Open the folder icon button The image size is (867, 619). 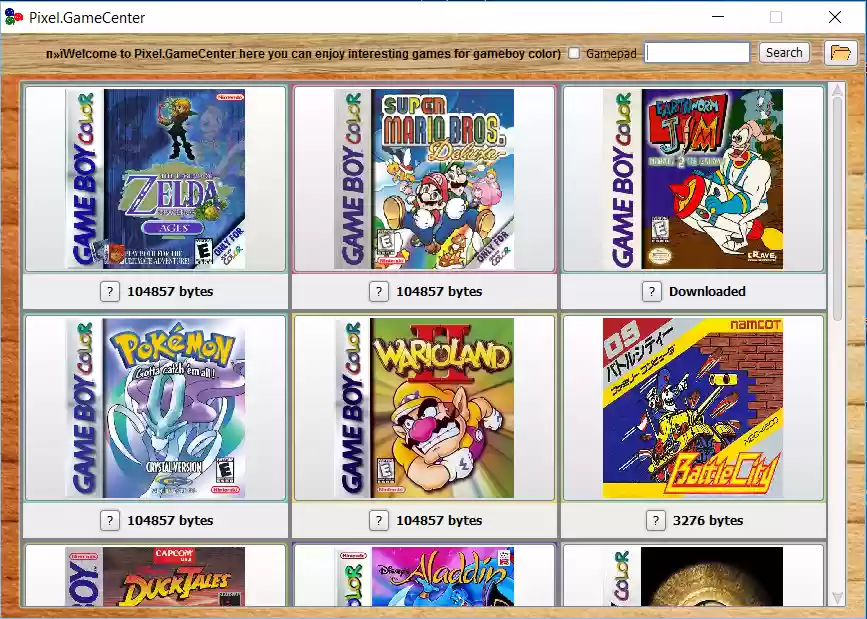point(840,53)
